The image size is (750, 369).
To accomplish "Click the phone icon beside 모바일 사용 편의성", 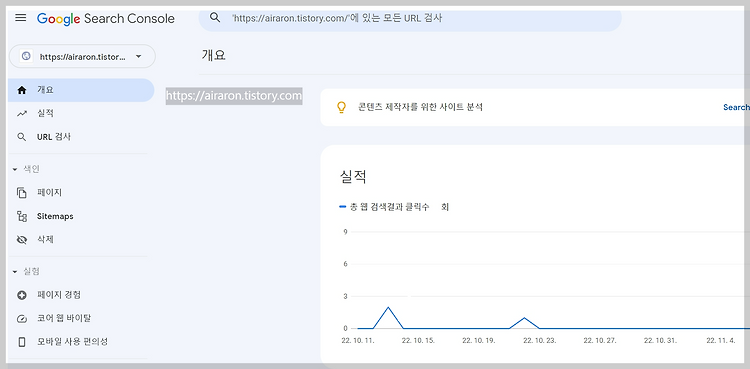I will coord(22,342).
